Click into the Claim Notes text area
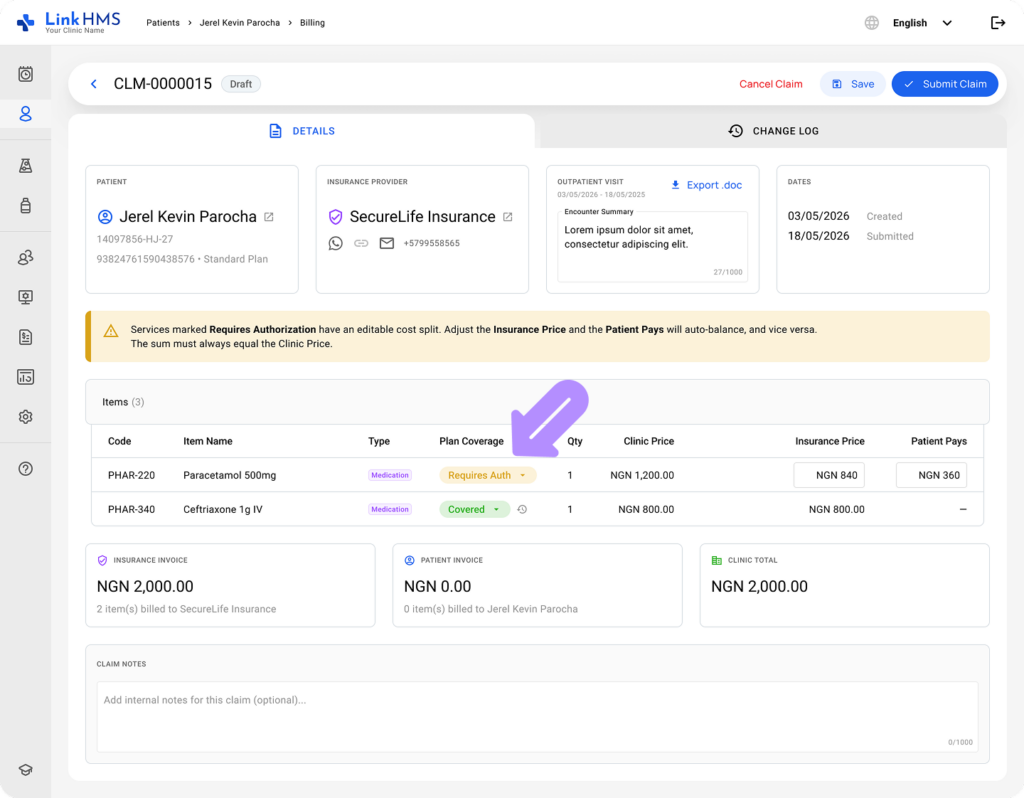Screen dimensions: 1024x798 coord(537,716)
